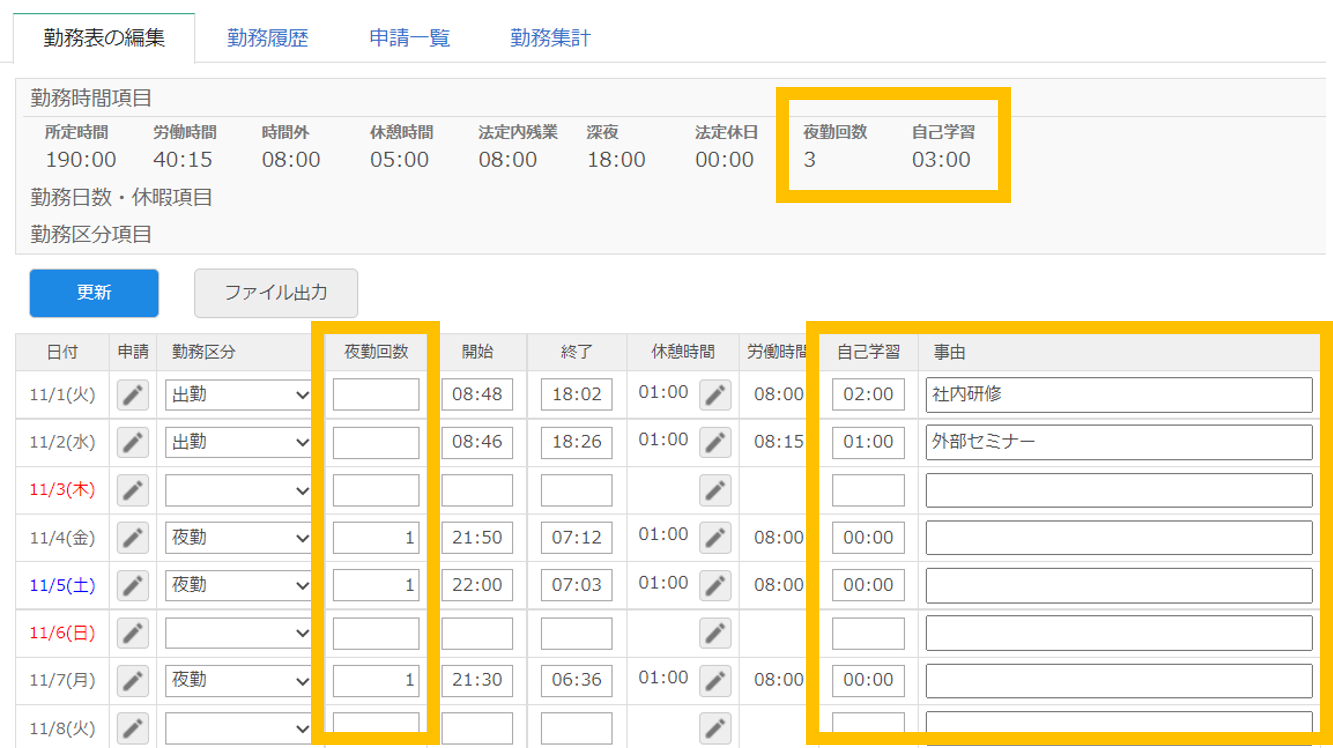Open the 申請一覧 tab
Image resolution: width=1333 pixels, height=748 pixels.
tap(410, 38)
